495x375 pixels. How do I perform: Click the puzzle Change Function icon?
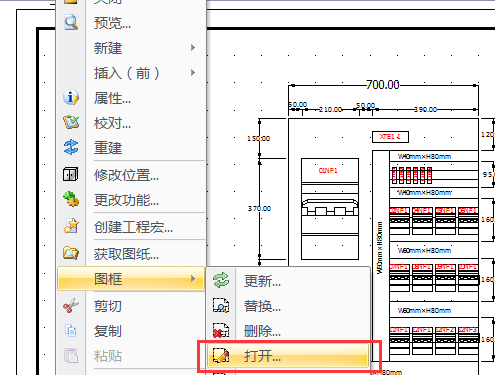[x=71, y=199]
